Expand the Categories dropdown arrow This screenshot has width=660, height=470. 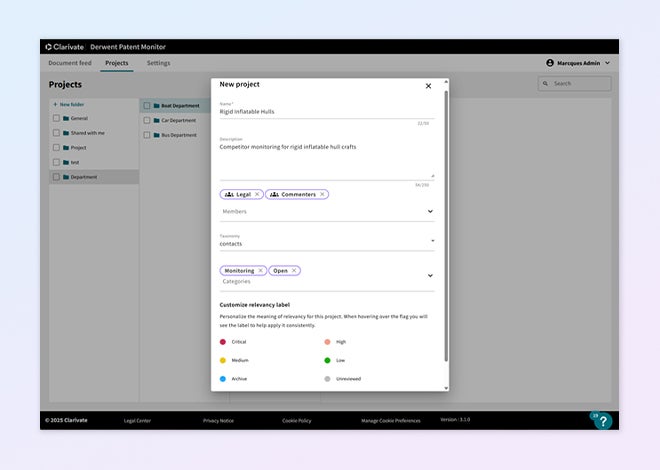[430, 276]
